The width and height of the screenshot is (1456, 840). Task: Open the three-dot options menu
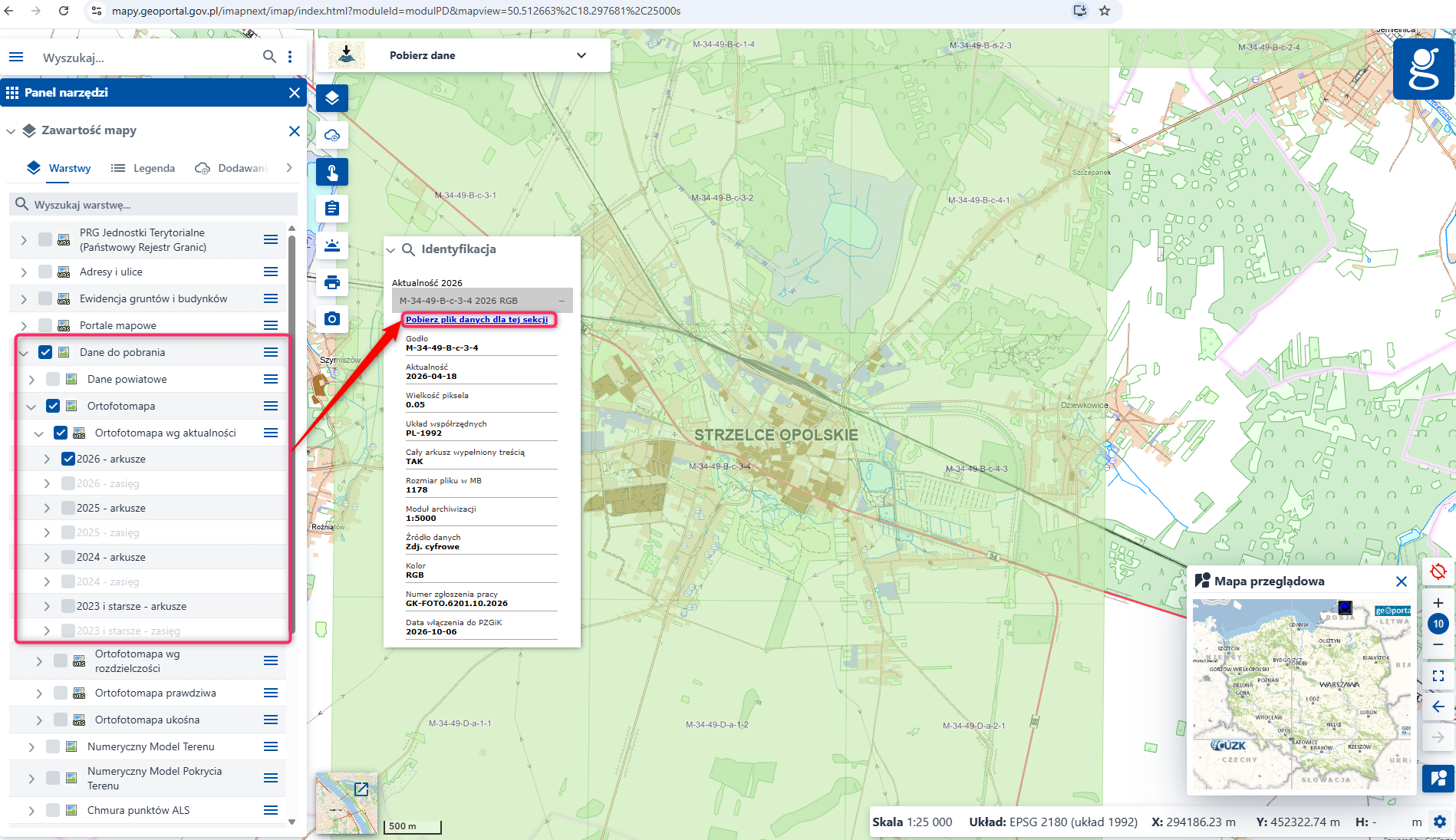pos(290,57)
